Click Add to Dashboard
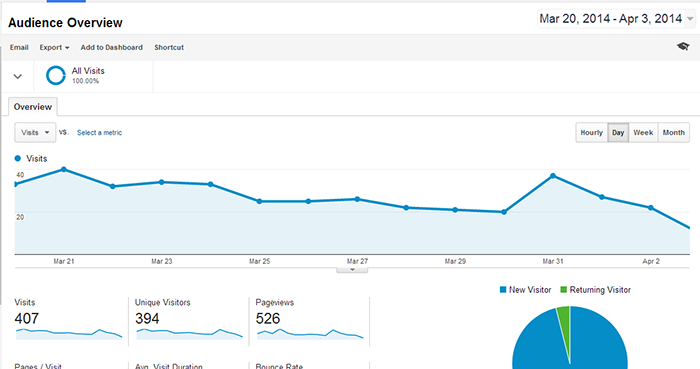700x369 pixels. [x=112, y=47]
